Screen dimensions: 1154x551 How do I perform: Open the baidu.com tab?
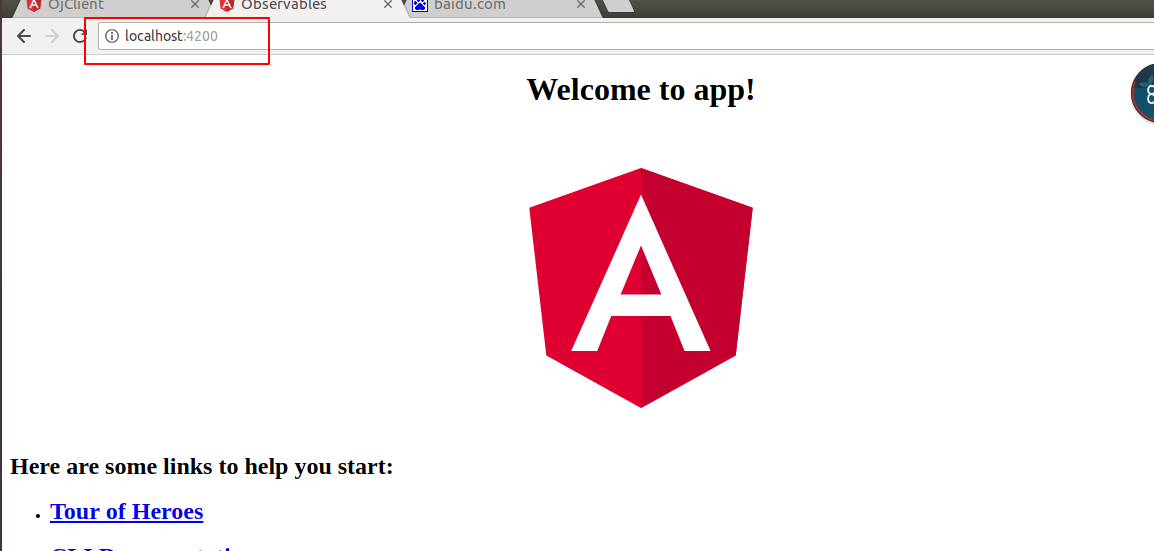[498, 6]
